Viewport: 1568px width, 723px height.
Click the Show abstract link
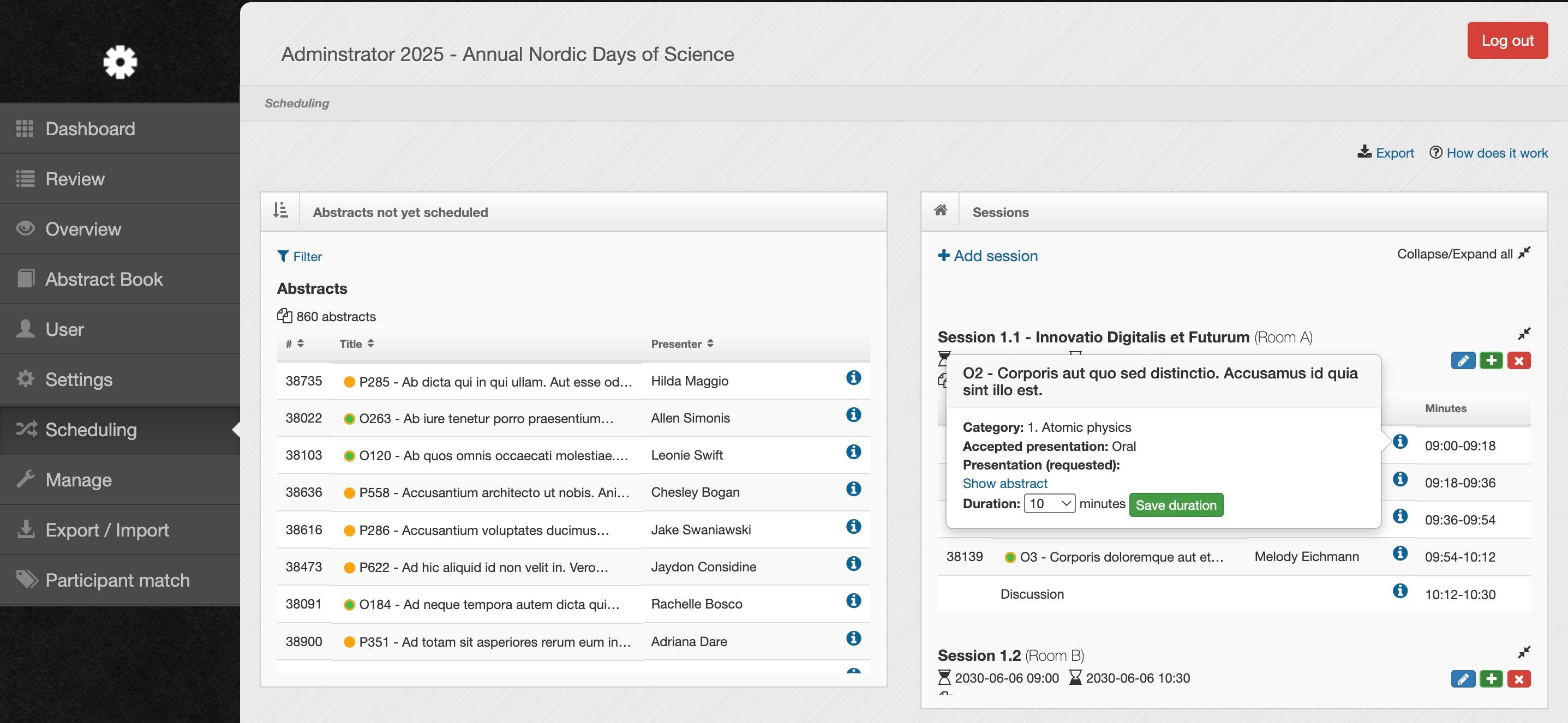[1004, 484]
